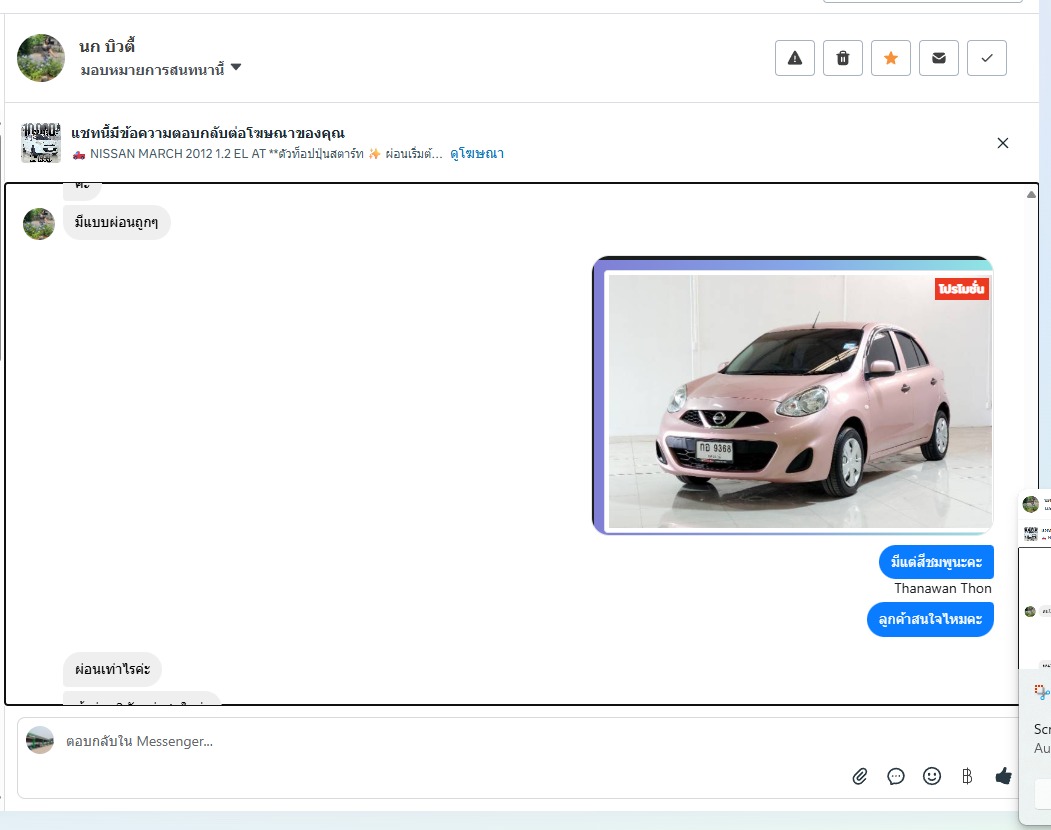Move conversation to trash with bin icon
Image resolution: width=1051 pixels, height=830 pixels.
click(x=843, y=58)
